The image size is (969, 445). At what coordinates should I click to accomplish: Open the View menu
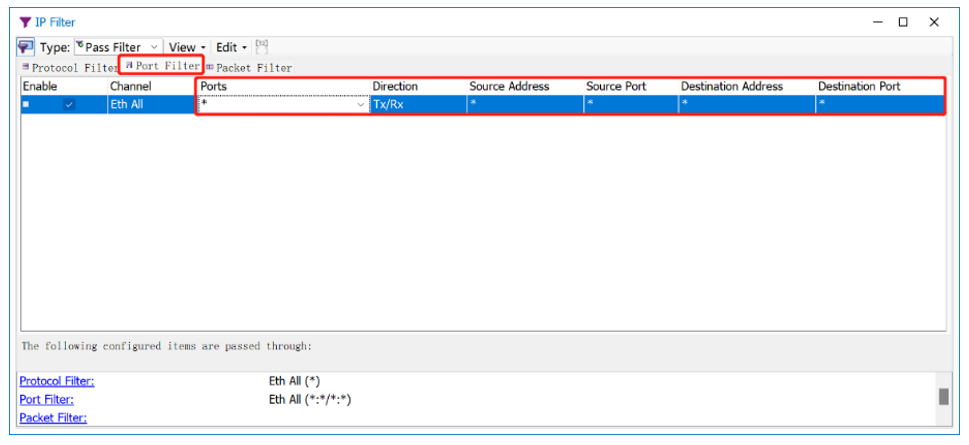click(x=186, y=47)
